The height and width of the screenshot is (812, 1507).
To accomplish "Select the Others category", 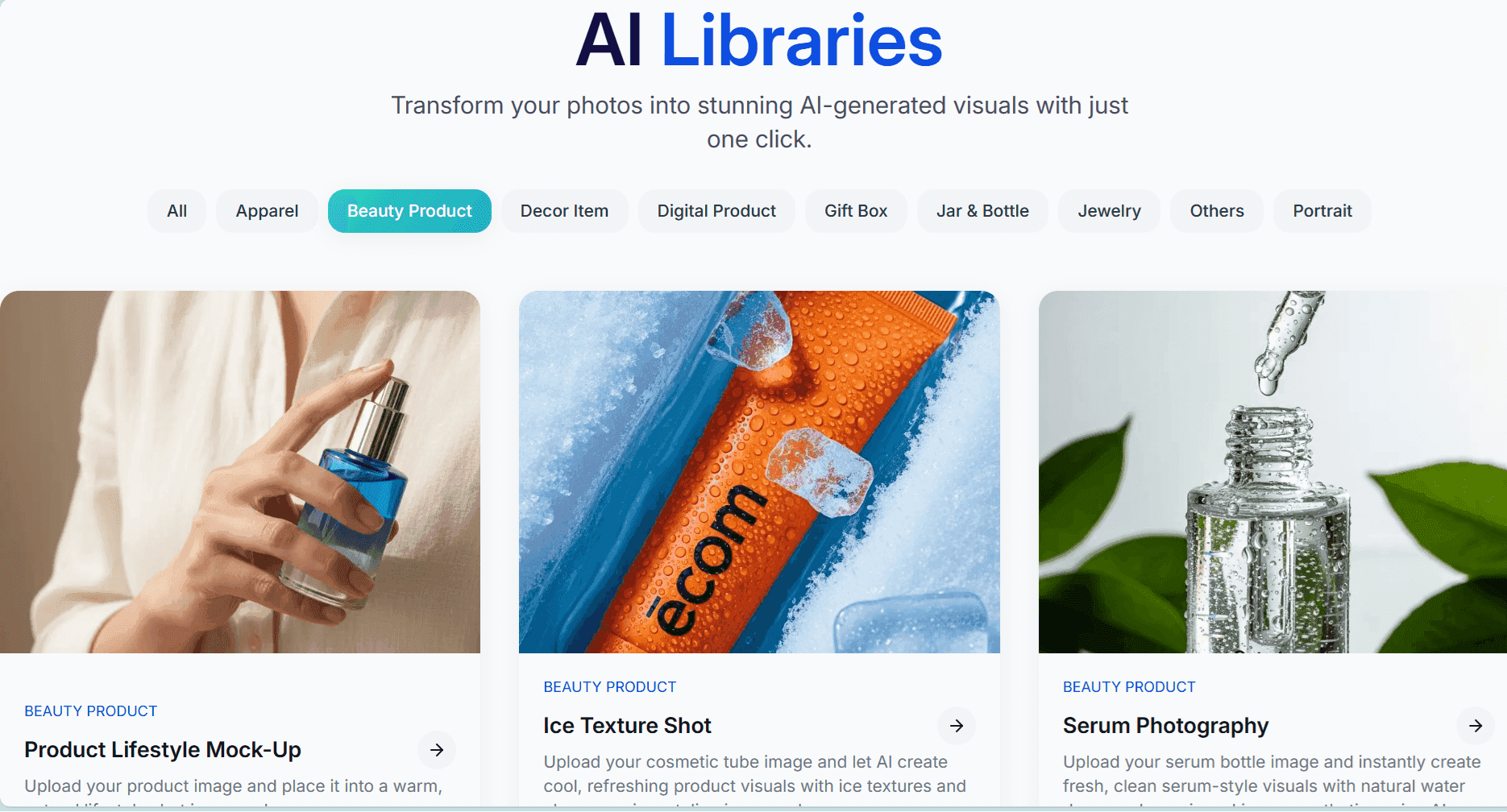I will click(1217, 211).
